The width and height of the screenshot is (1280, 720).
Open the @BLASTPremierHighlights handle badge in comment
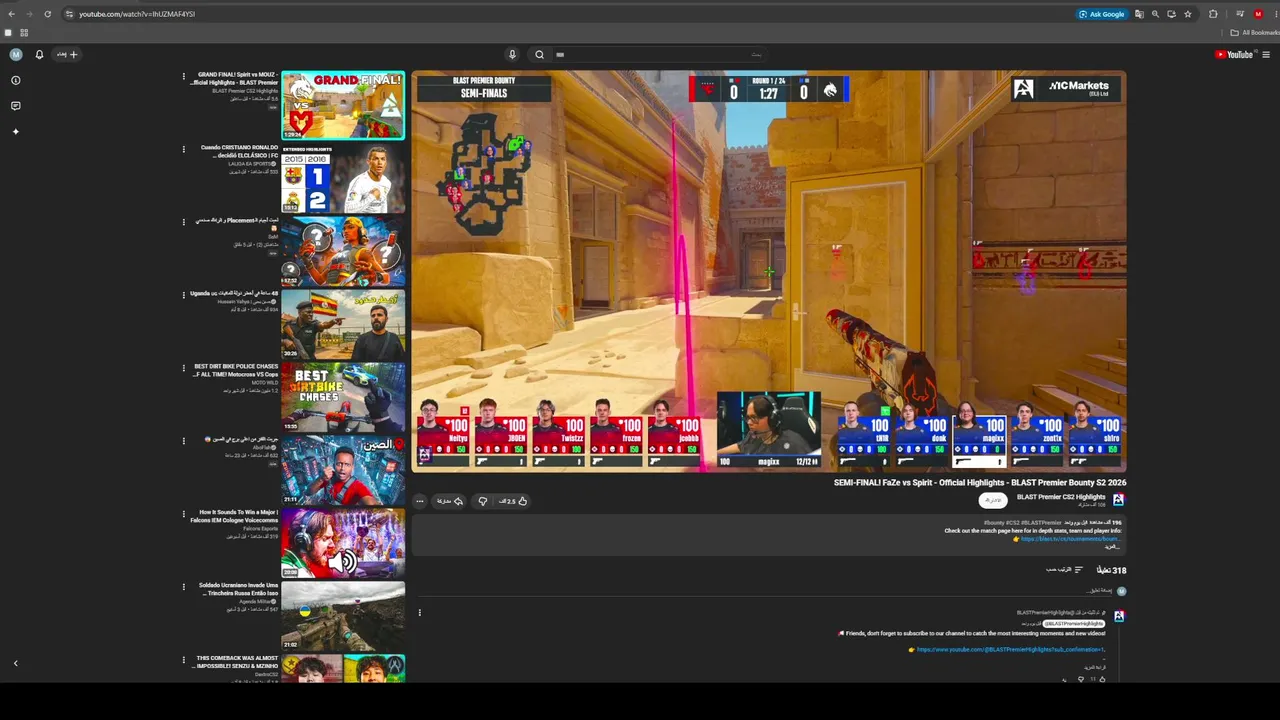coord(1073,624)
